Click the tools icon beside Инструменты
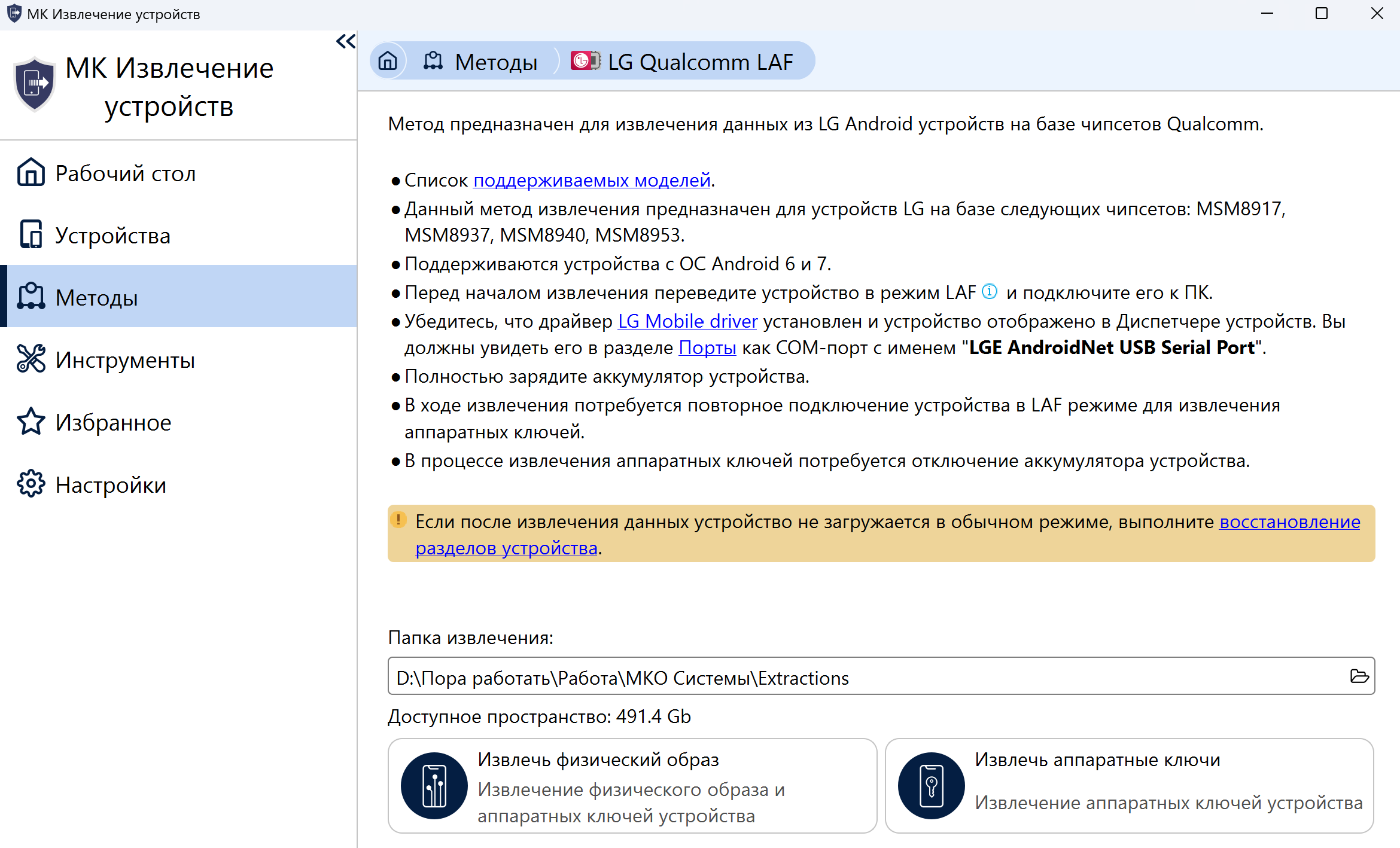This screenshot has height=848, width=1400. point(31,359)
